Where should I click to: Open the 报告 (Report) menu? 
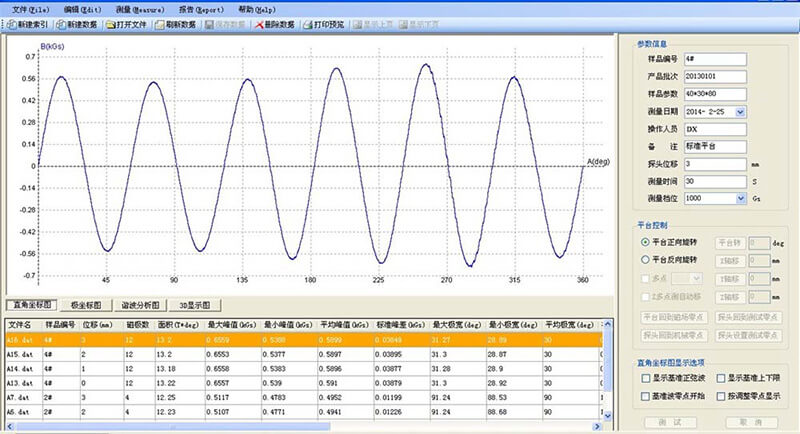pyautogui.click(x=201, y=10)
